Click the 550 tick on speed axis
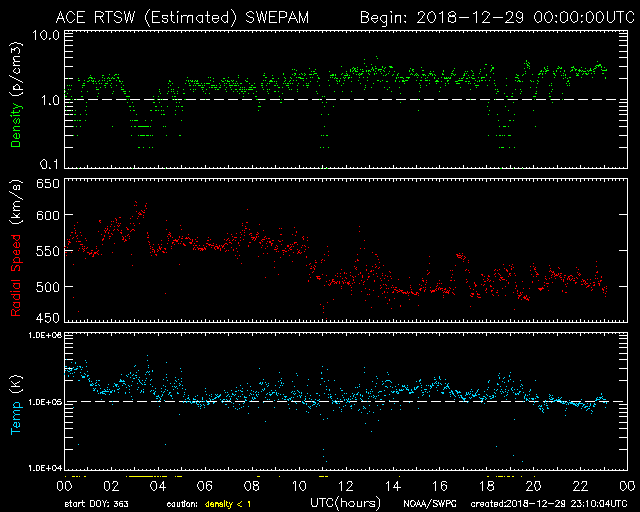640x512 pixels. pos(48,252)
